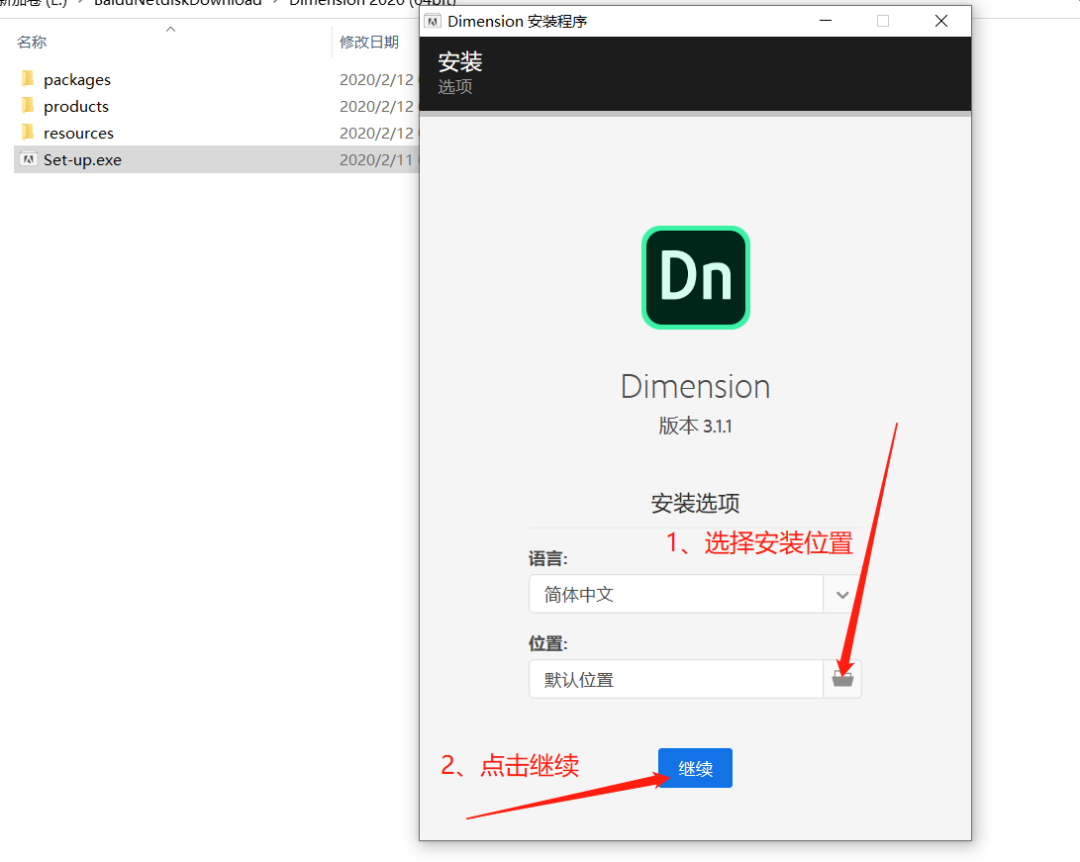
Task: Click the 名称 column sort arrow
Action: click(x=170, y=29)
